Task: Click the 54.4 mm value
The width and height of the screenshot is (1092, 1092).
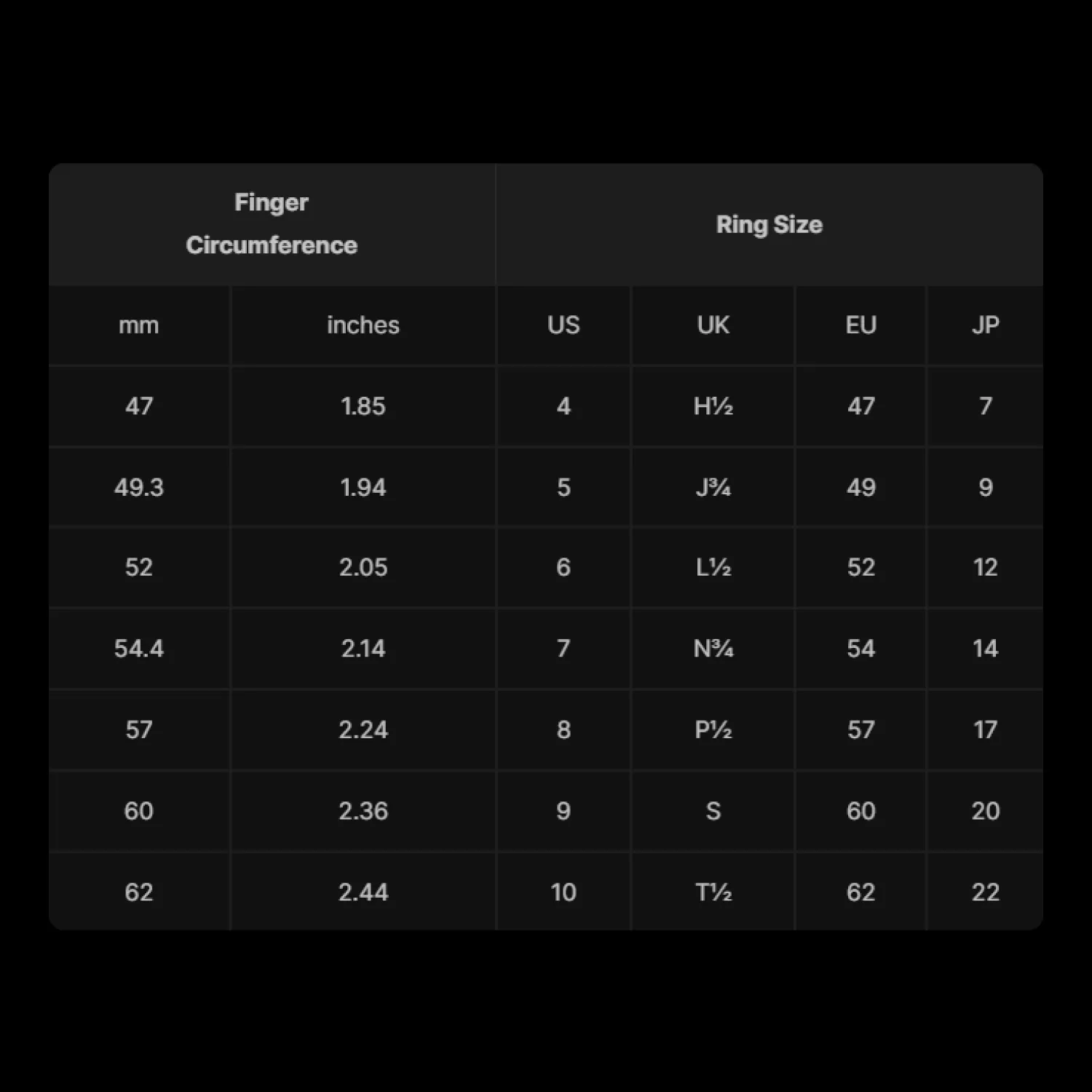Action: pyautogui.click(x=139, y=648)
